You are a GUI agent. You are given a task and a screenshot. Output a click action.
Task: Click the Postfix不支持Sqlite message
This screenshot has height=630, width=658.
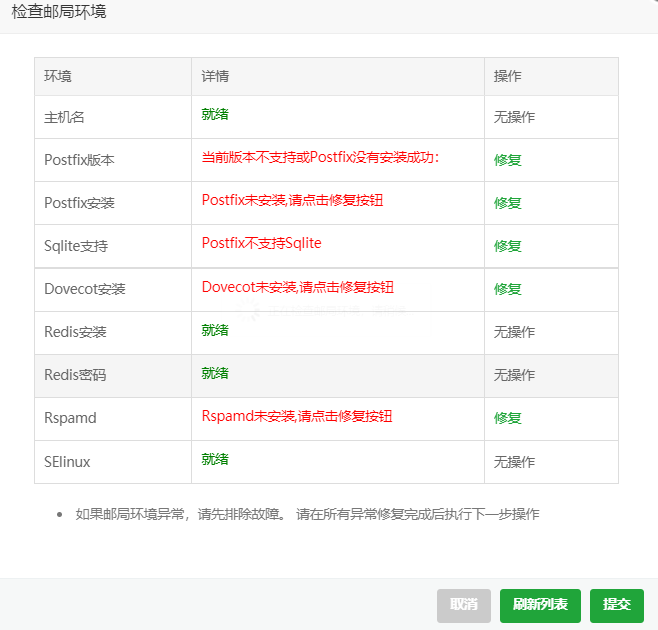point(261,243)
